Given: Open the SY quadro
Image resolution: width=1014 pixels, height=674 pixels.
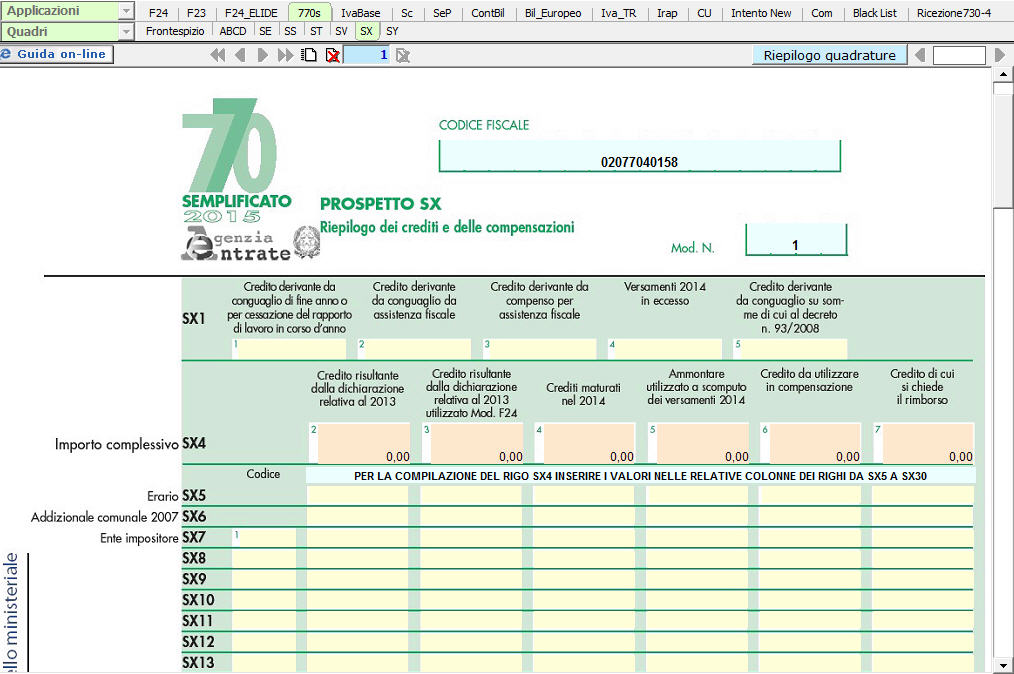Looking at the screenshot, I should click(392, 31).
